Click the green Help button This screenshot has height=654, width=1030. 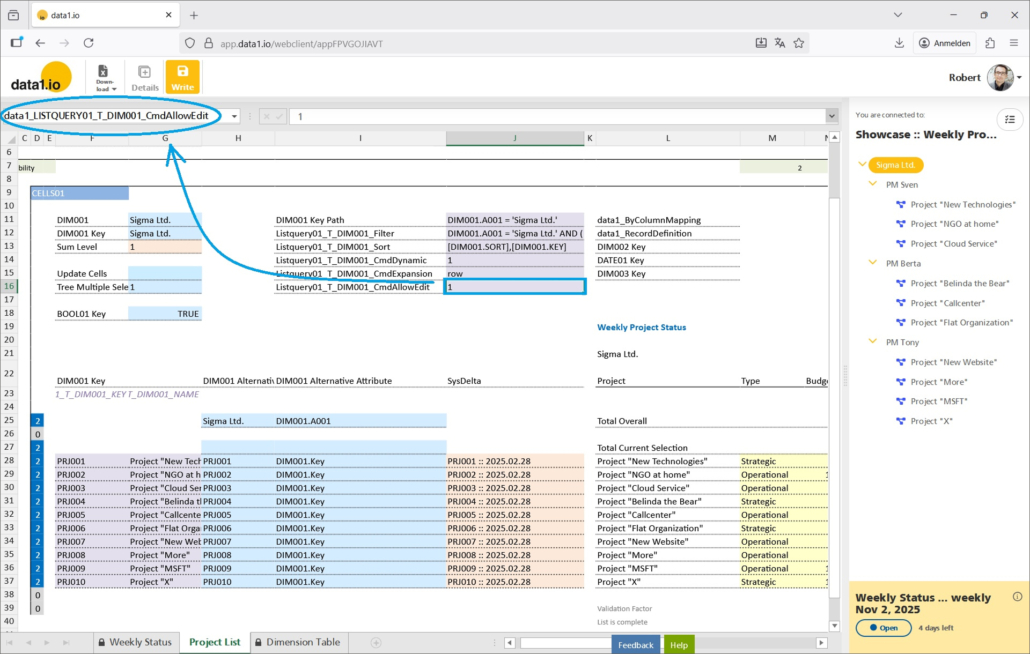tap(679, 645)
